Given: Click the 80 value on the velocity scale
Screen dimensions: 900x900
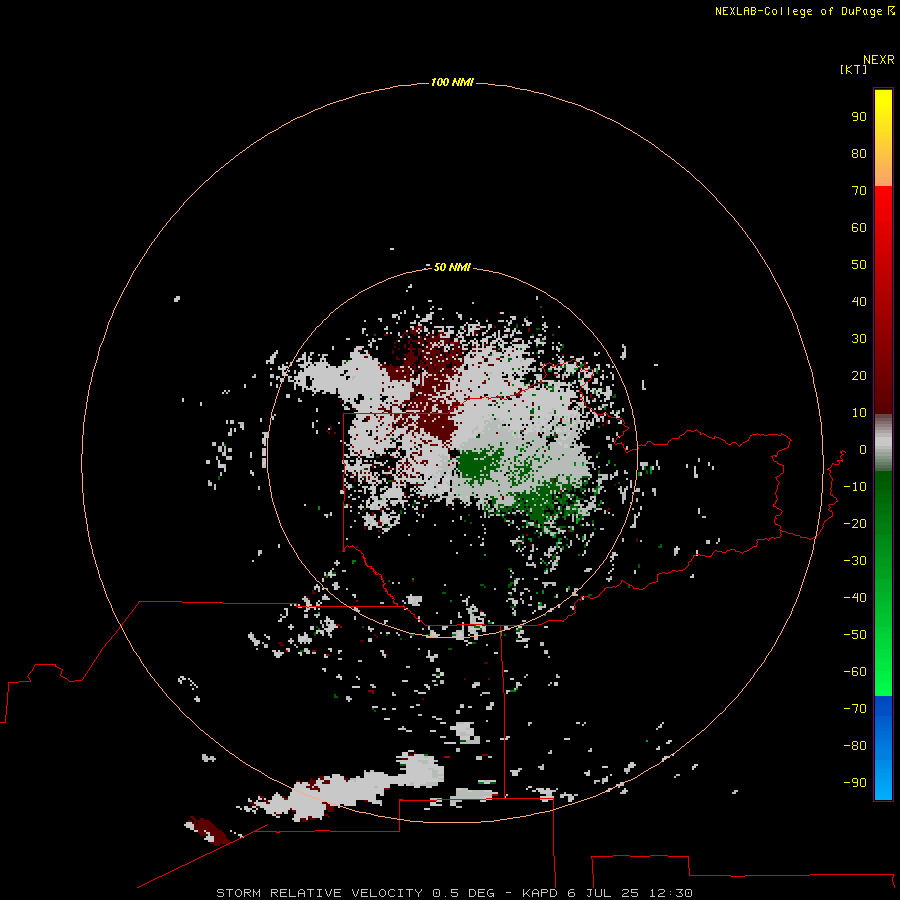Looking at the screenshot, I should pyautogui.click(x=859, y=153).
